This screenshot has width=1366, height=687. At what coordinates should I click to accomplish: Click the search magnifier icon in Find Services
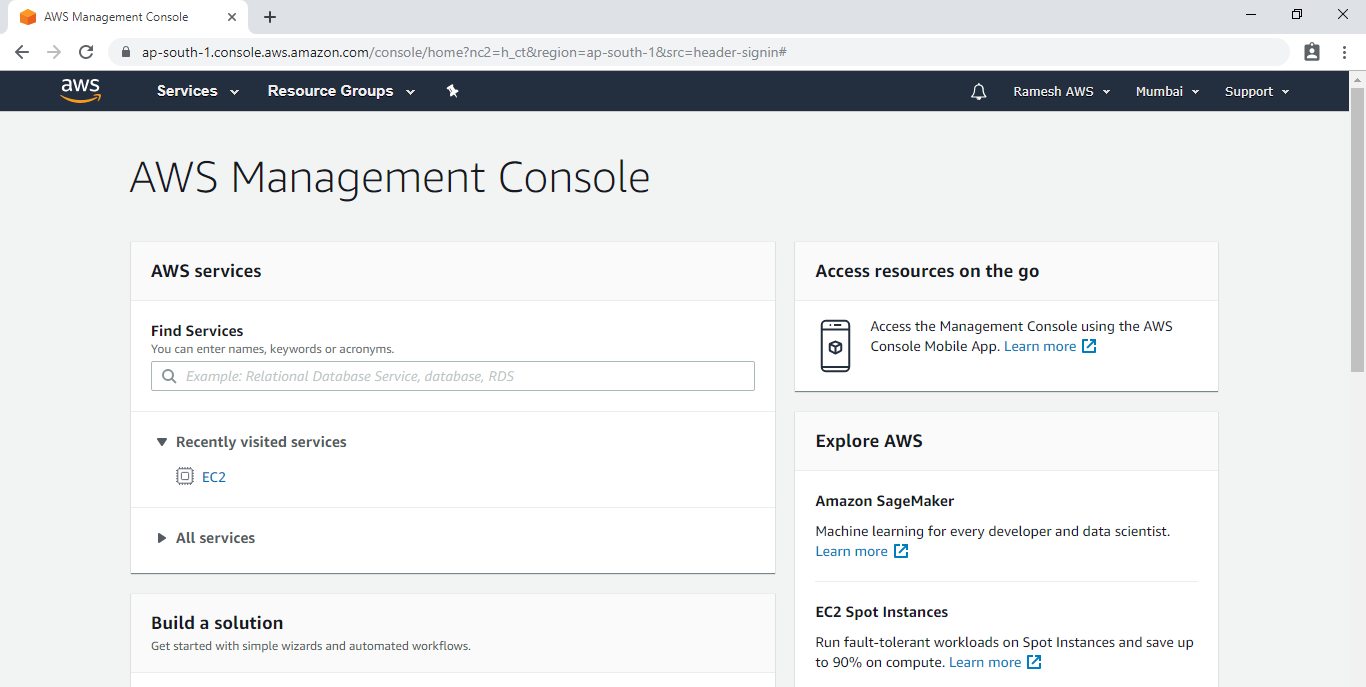click(x=169, y=377)
